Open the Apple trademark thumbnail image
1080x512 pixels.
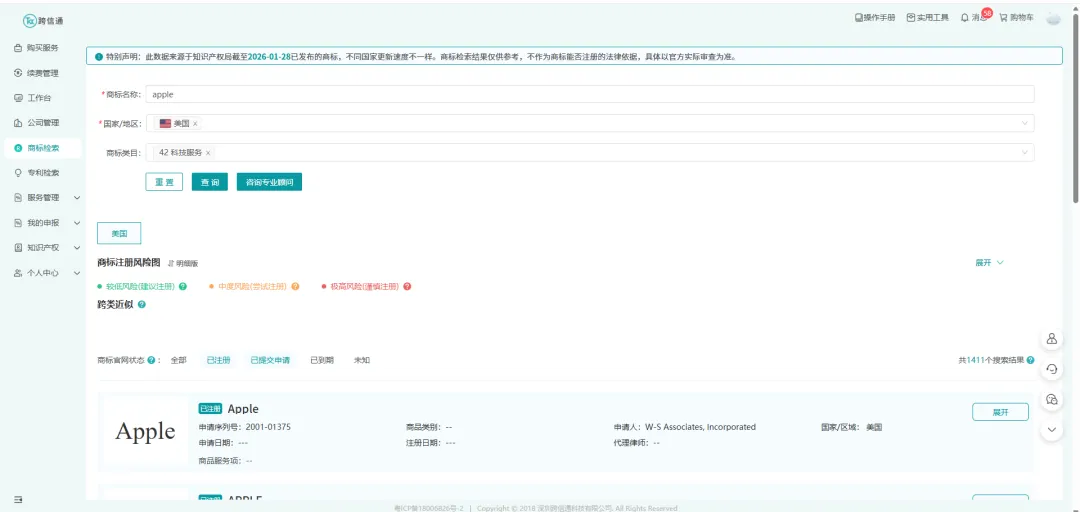[x=145, y=432]
